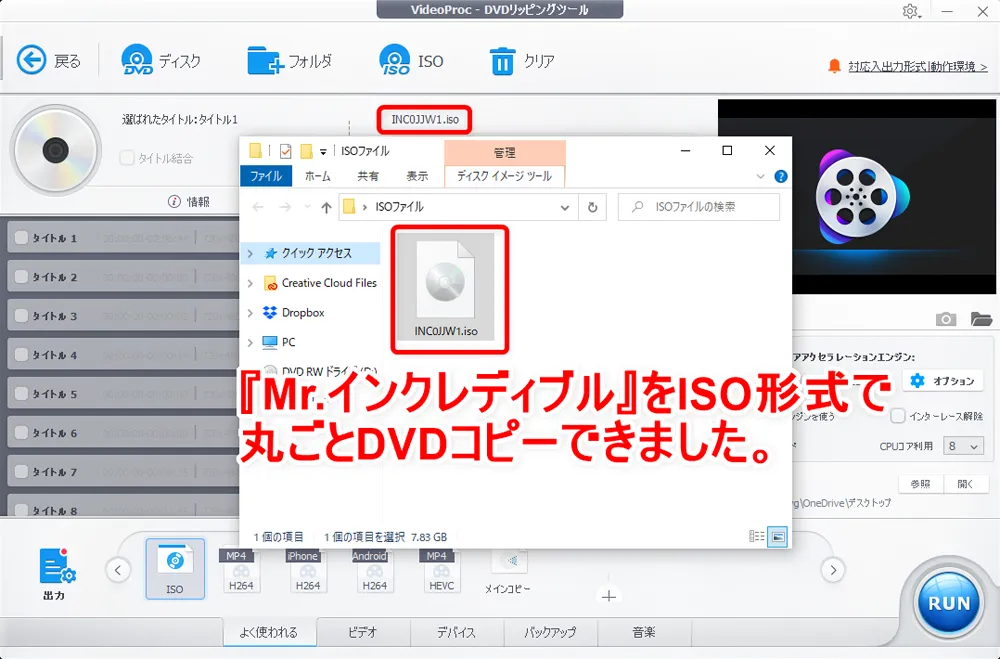Viewport: 1000px width, 659px height.
Task: Click the 戻る back arrow icon
Action: (x=31, y=61)
